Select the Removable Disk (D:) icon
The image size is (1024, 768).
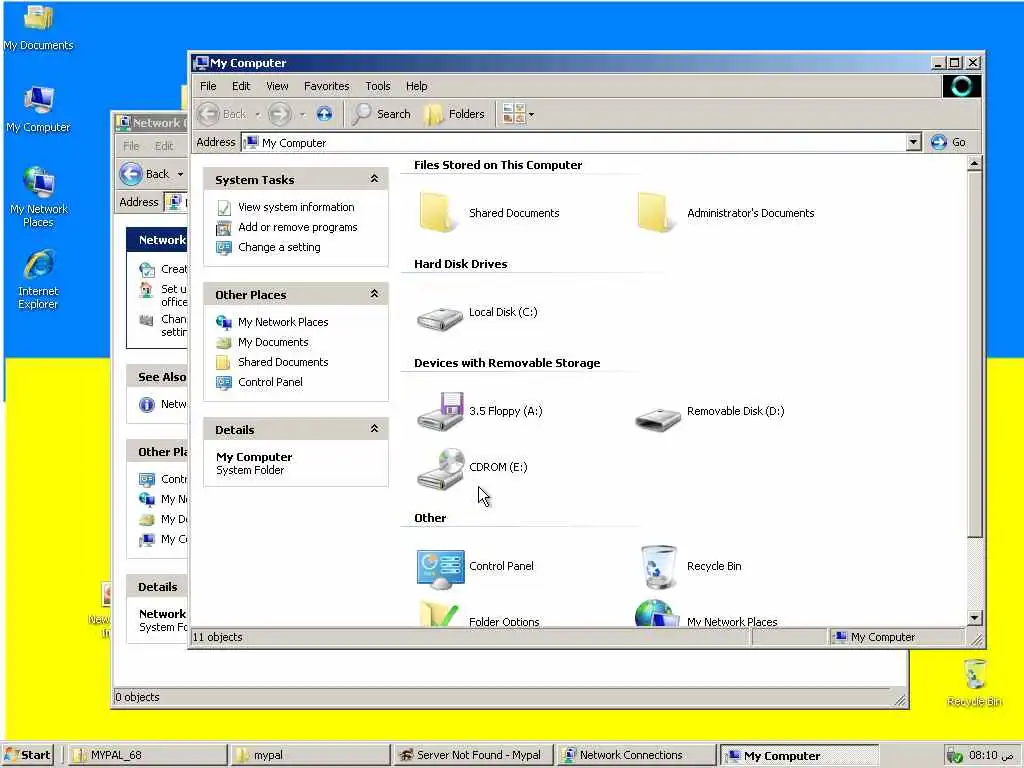tap(658, 418)
